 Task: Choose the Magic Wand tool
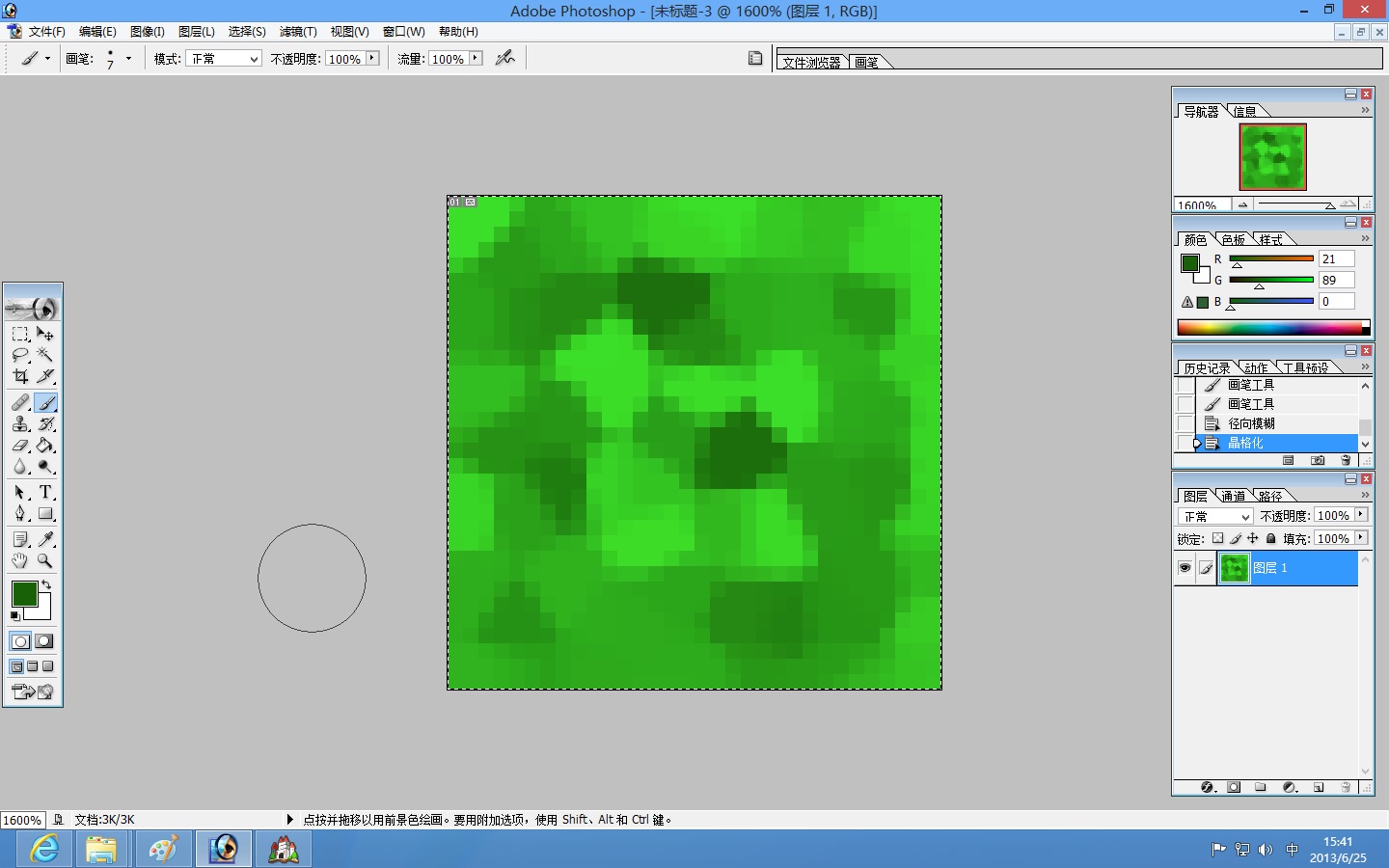[x=45, y=355]
